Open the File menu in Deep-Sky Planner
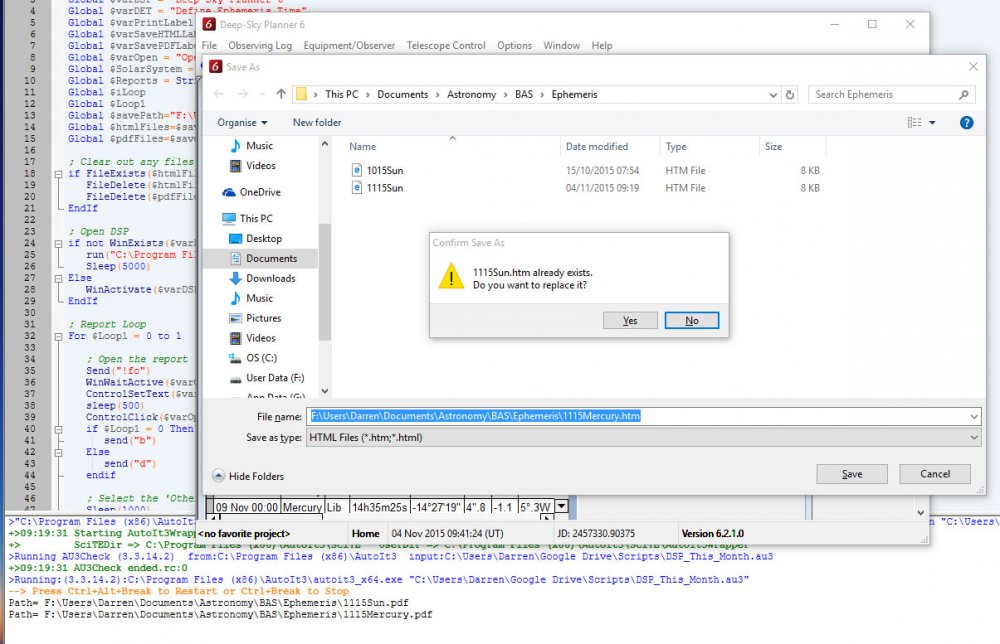 (209, 45)
